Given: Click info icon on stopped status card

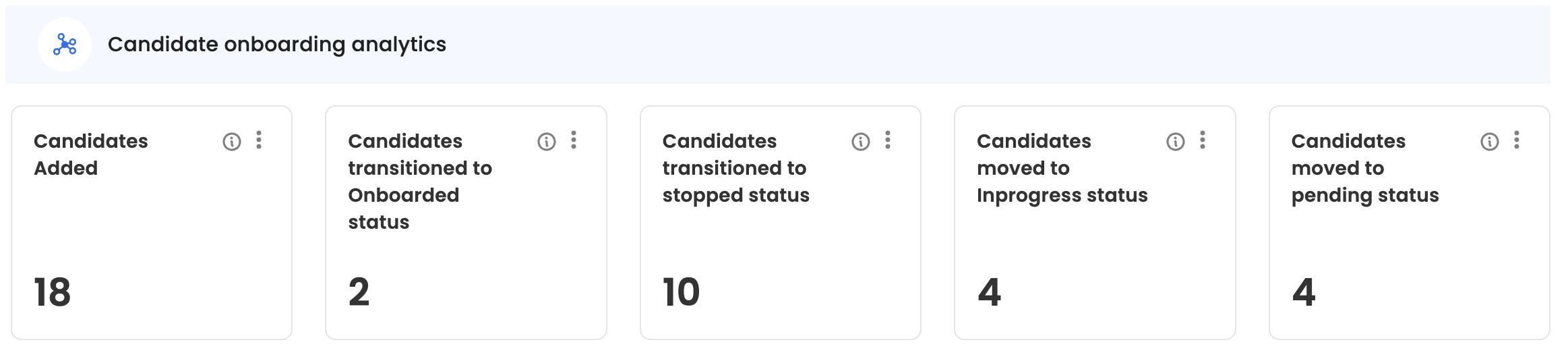Looking at the screenshot, I should tap(861, 142).
